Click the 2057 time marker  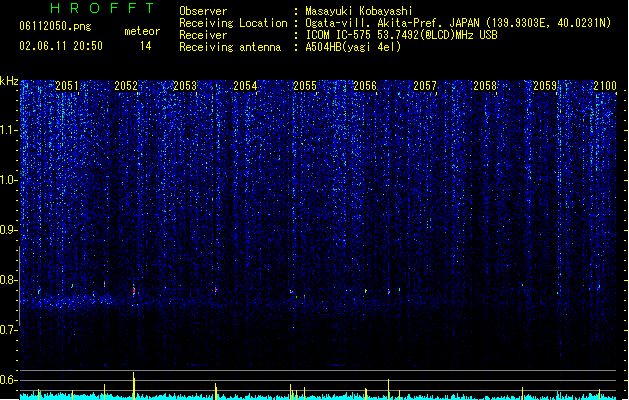(425, 86)
